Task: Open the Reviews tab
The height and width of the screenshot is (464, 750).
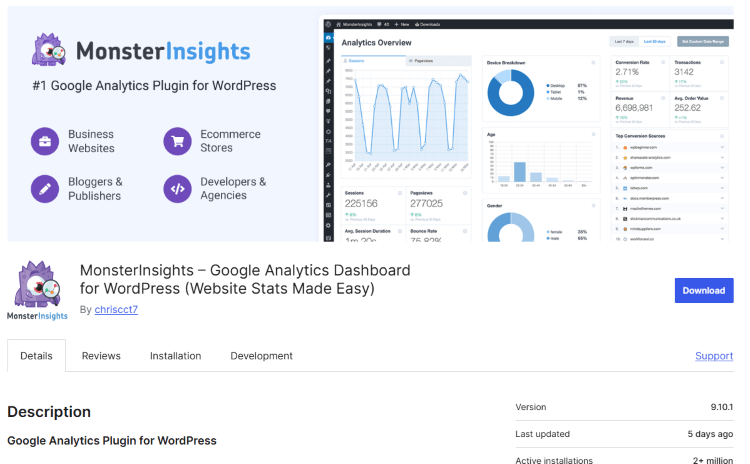Action: (x=101, y=356)
